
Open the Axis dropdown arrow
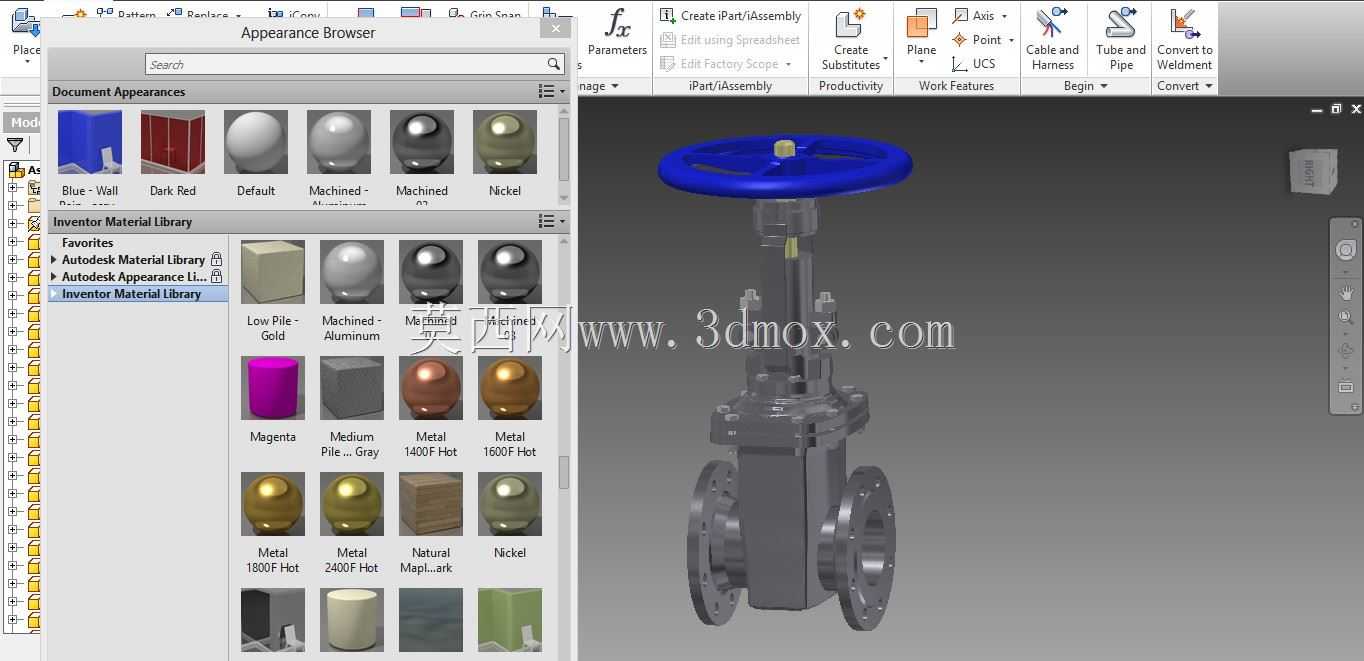point(1005,16)
